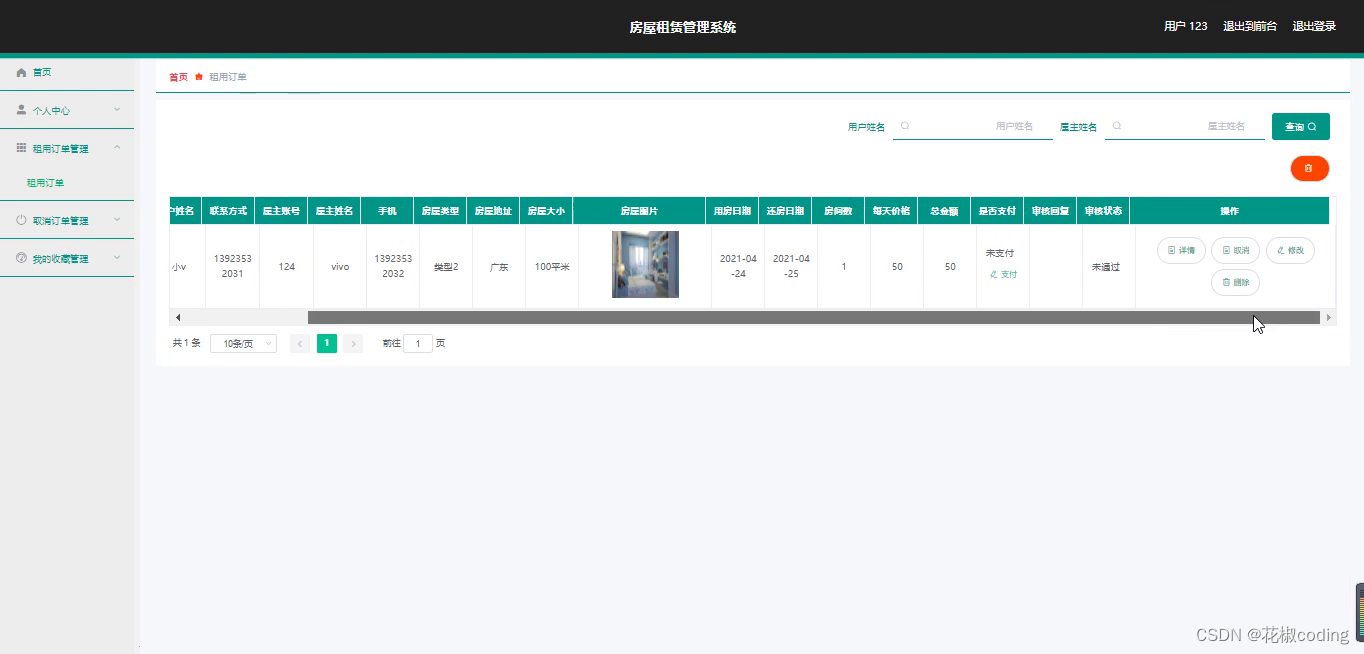Open 详情 for the vivo order
The width and height of the screenshot is (1364, 654).
click(x=1181, y=250)
